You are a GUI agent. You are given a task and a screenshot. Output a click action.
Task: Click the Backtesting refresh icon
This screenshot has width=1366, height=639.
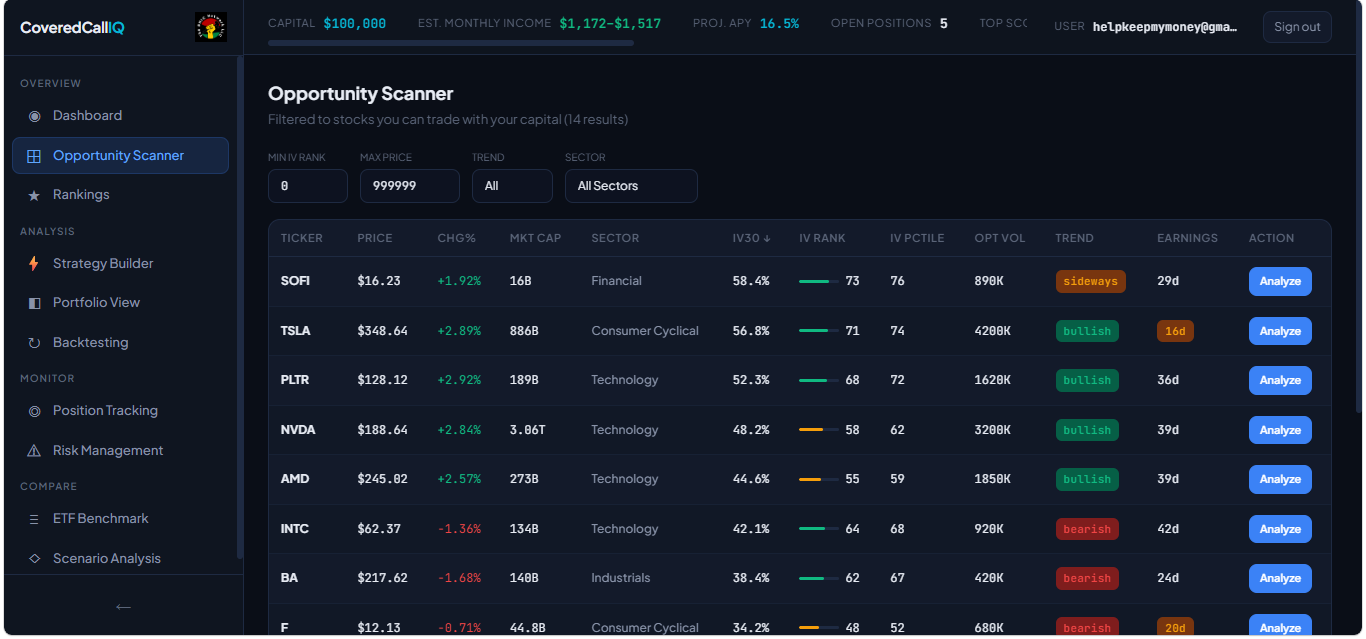click(34, 343)
